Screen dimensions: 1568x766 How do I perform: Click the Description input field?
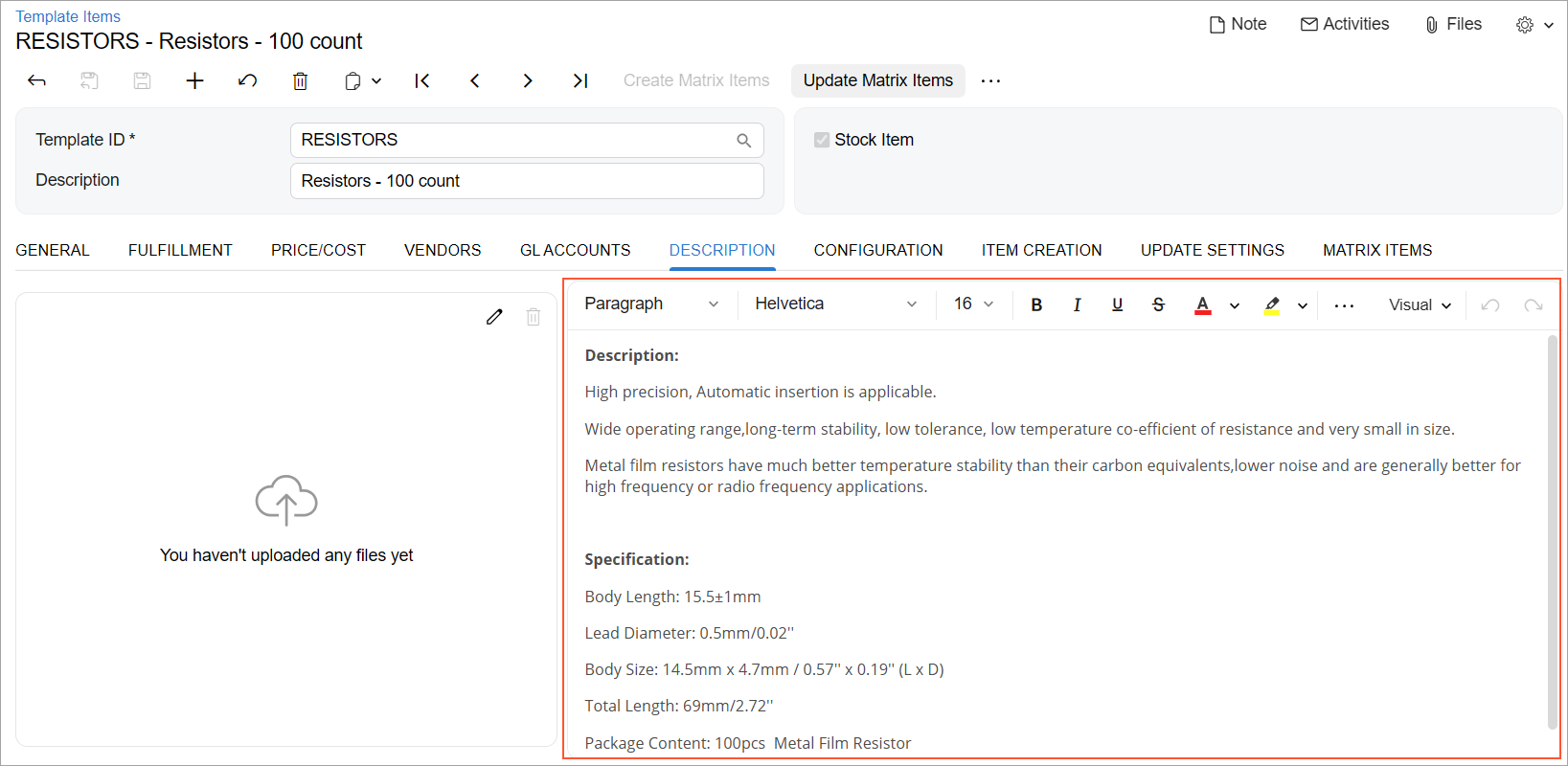point(526,181)
